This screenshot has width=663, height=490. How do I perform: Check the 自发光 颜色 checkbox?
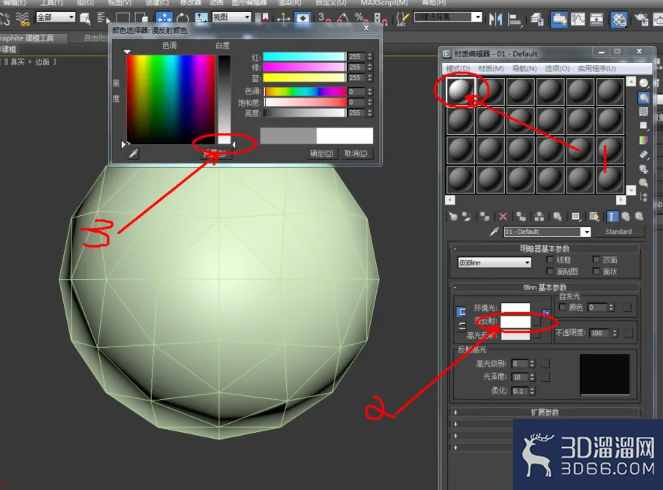563,307
